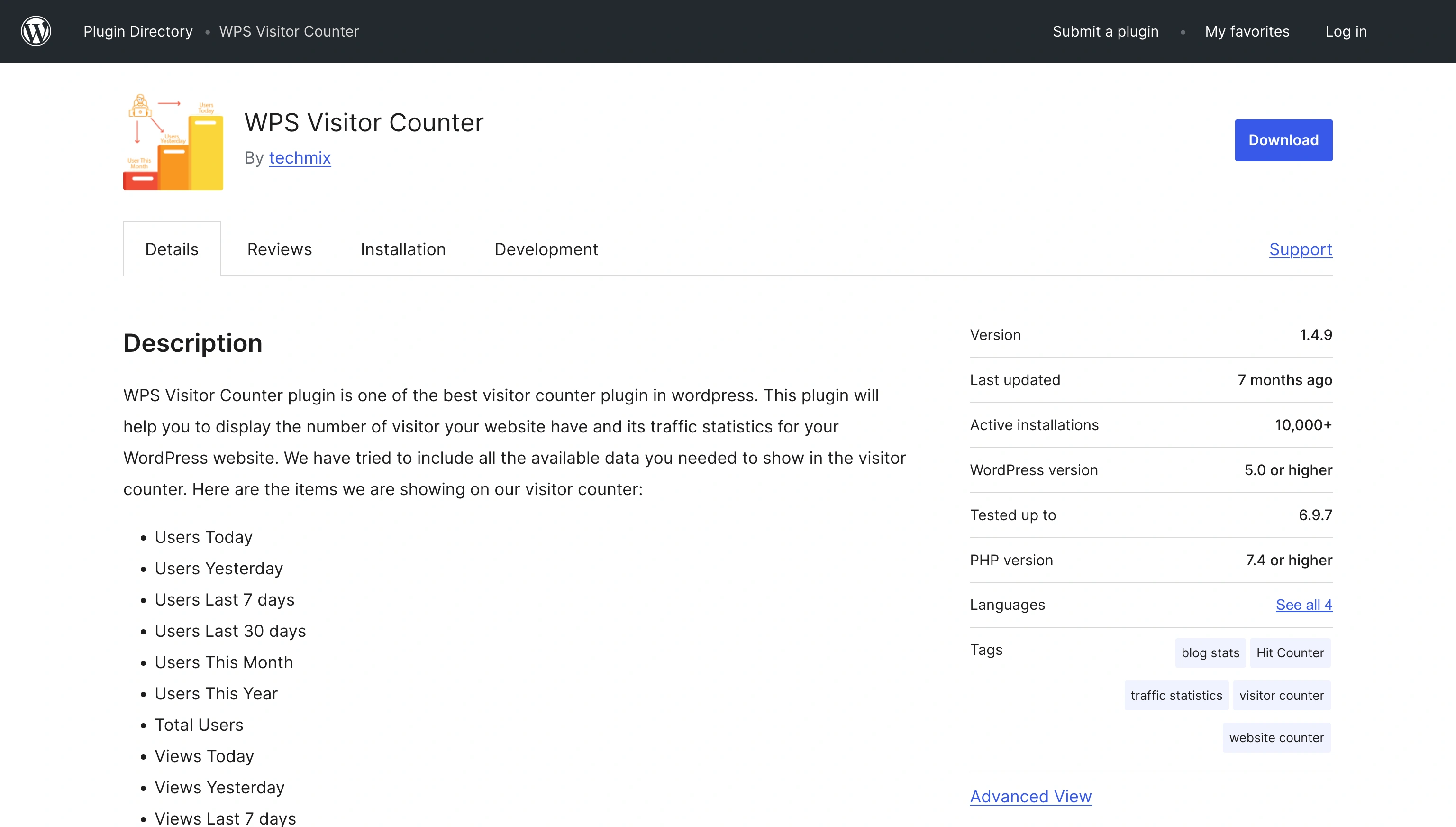Switch to the Development tab

(546, 249)
